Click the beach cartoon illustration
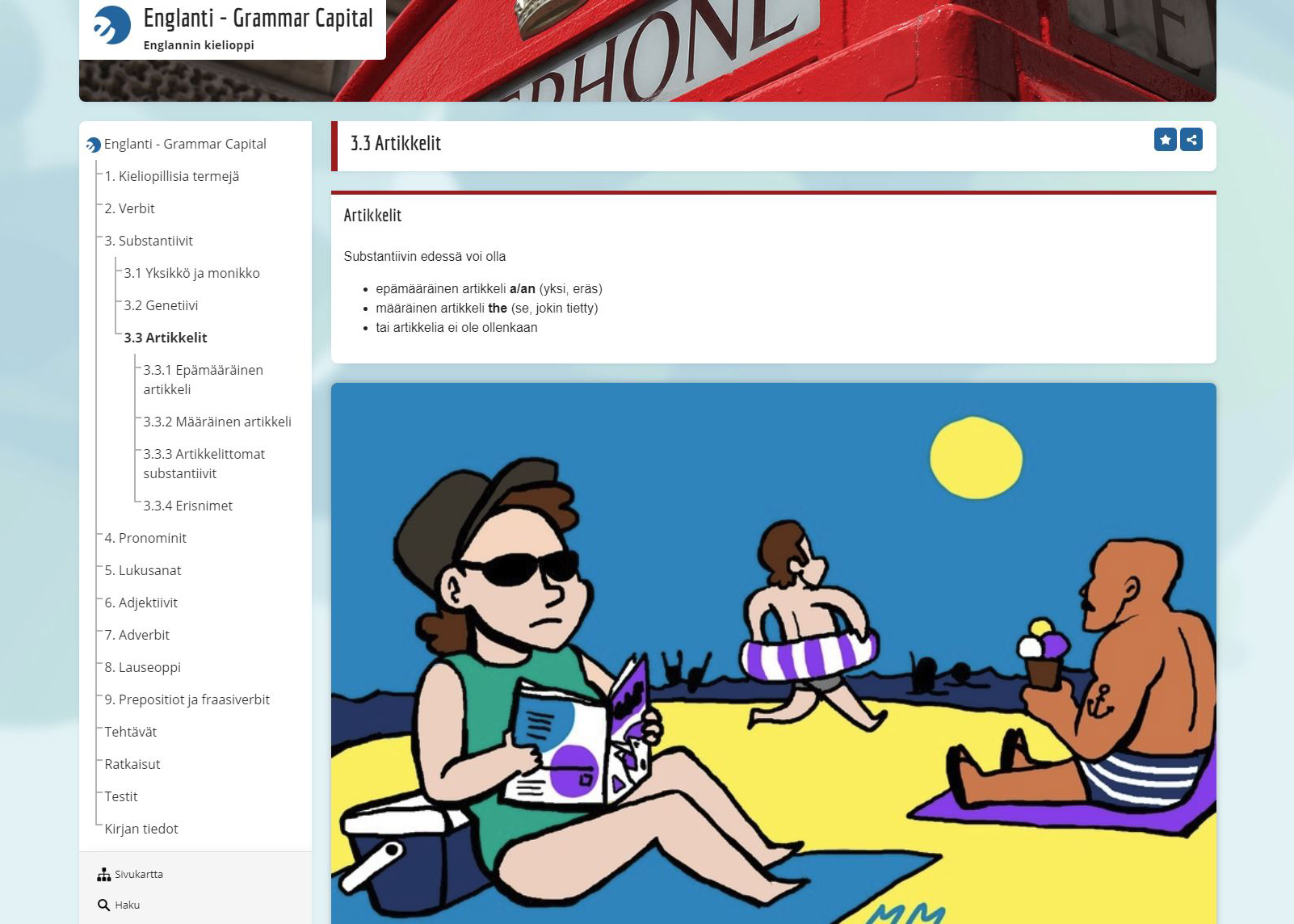The image size is (1294, 924). 773,654
